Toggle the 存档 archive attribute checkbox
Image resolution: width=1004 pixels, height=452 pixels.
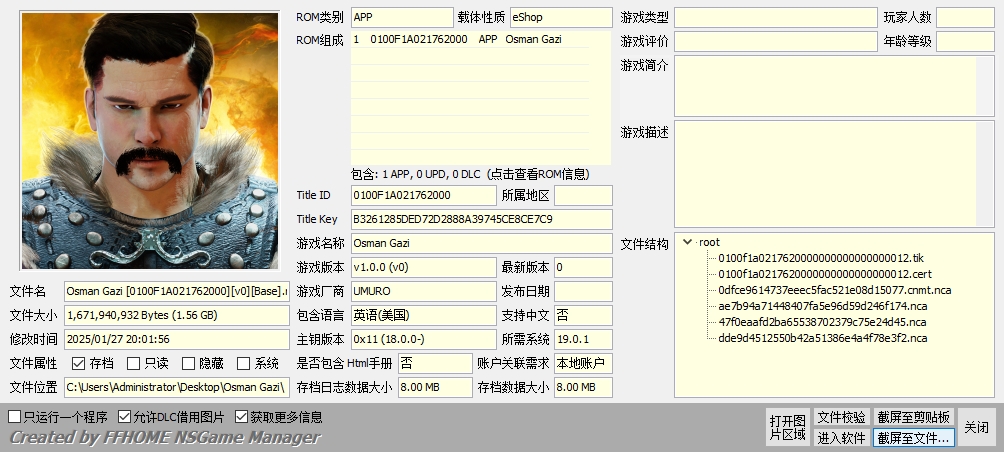[x=78, y=363]
